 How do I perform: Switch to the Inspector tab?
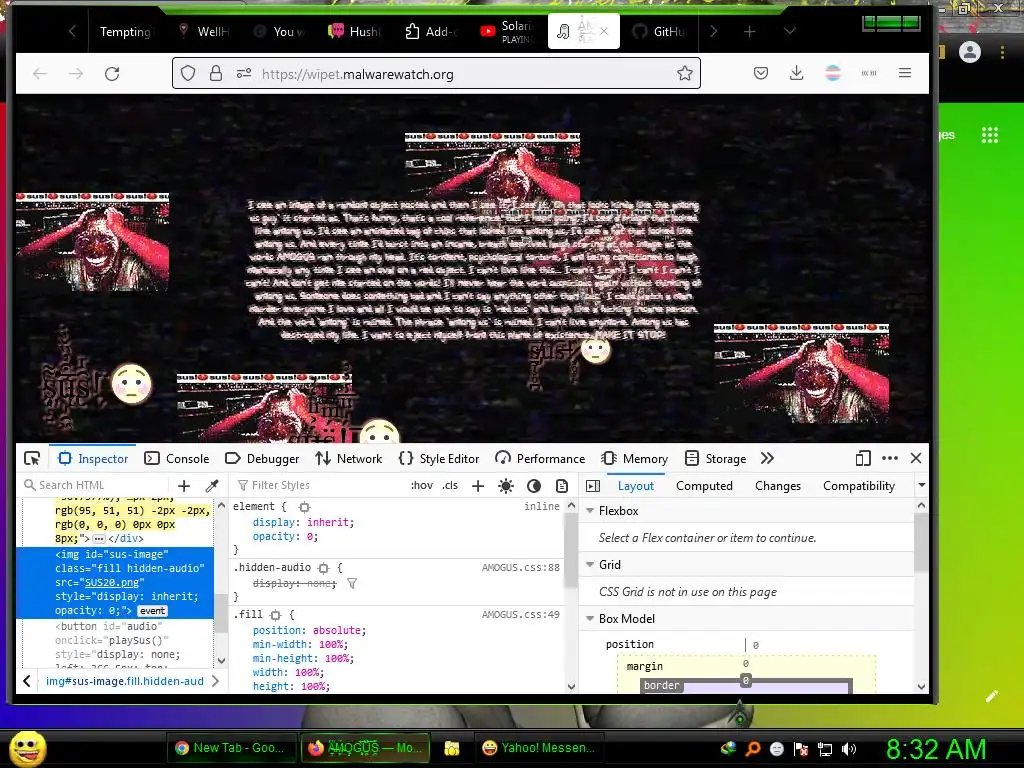(93, 458)
